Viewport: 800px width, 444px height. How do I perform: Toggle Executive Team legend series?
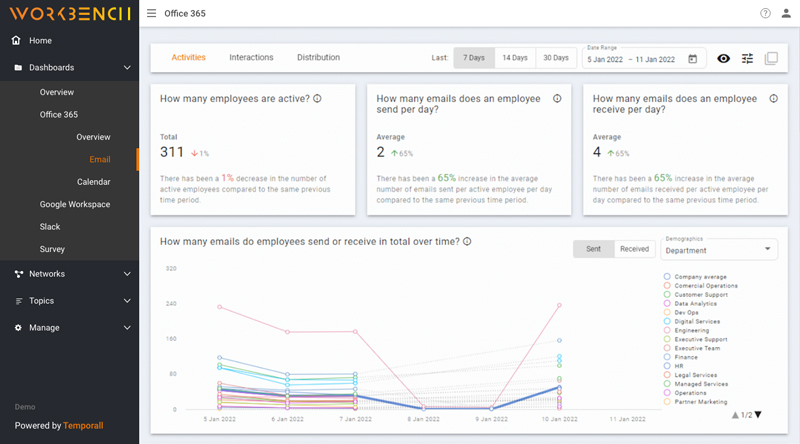692,348
